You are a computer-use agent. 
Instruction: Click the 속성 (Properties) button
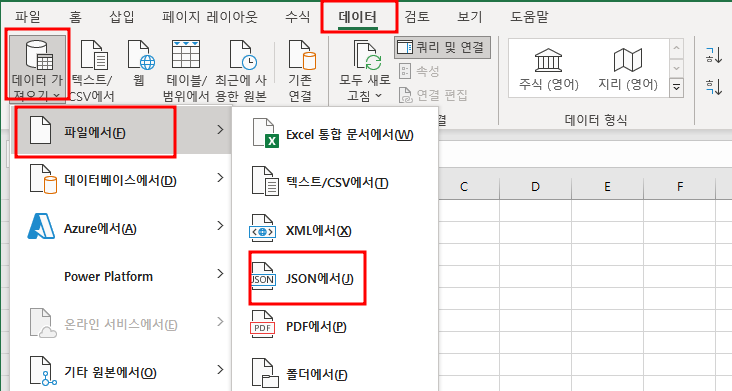pos(419,71)
